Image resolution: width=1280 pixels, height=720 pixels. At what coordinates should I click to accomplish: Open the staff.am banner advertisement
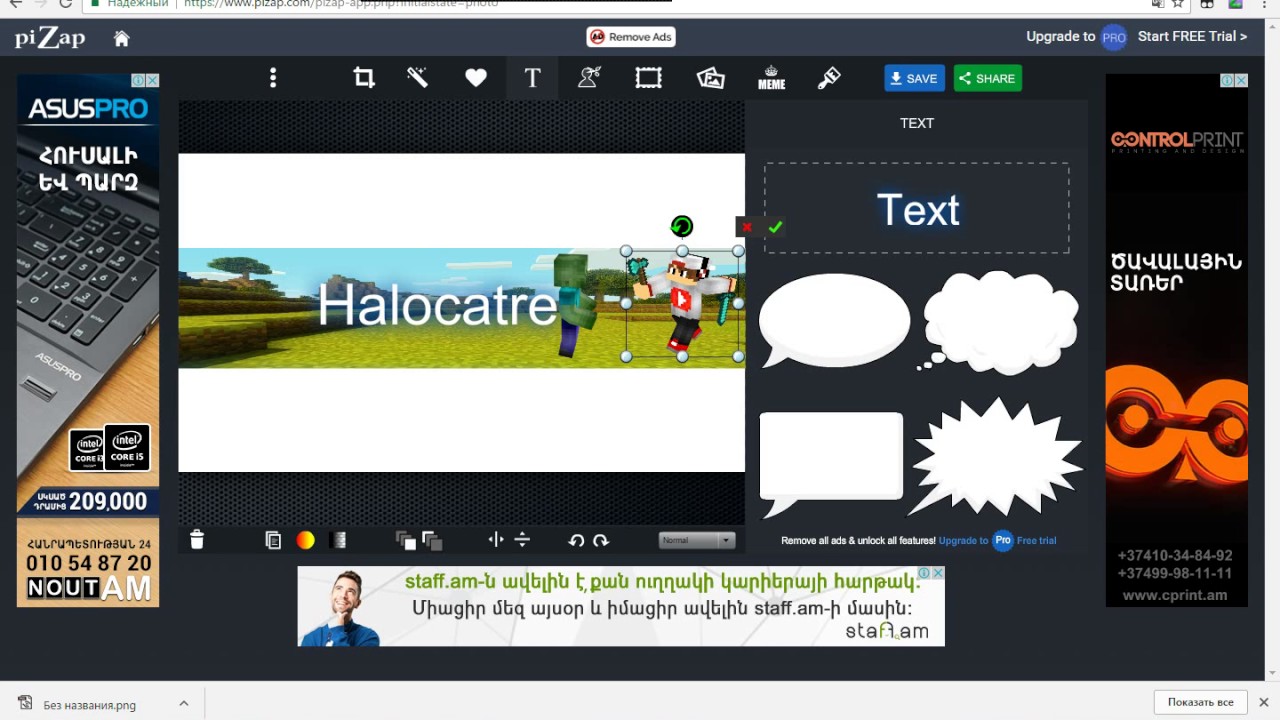click(x=621, y=606)
